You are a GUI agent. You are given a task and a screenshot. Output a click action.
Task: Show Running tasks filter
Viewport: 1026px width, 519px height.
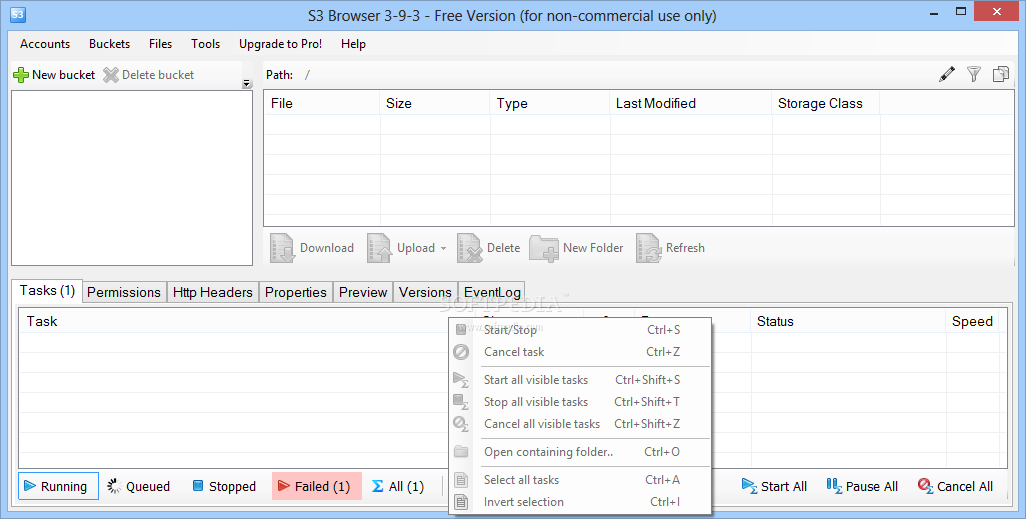(58, 486)
